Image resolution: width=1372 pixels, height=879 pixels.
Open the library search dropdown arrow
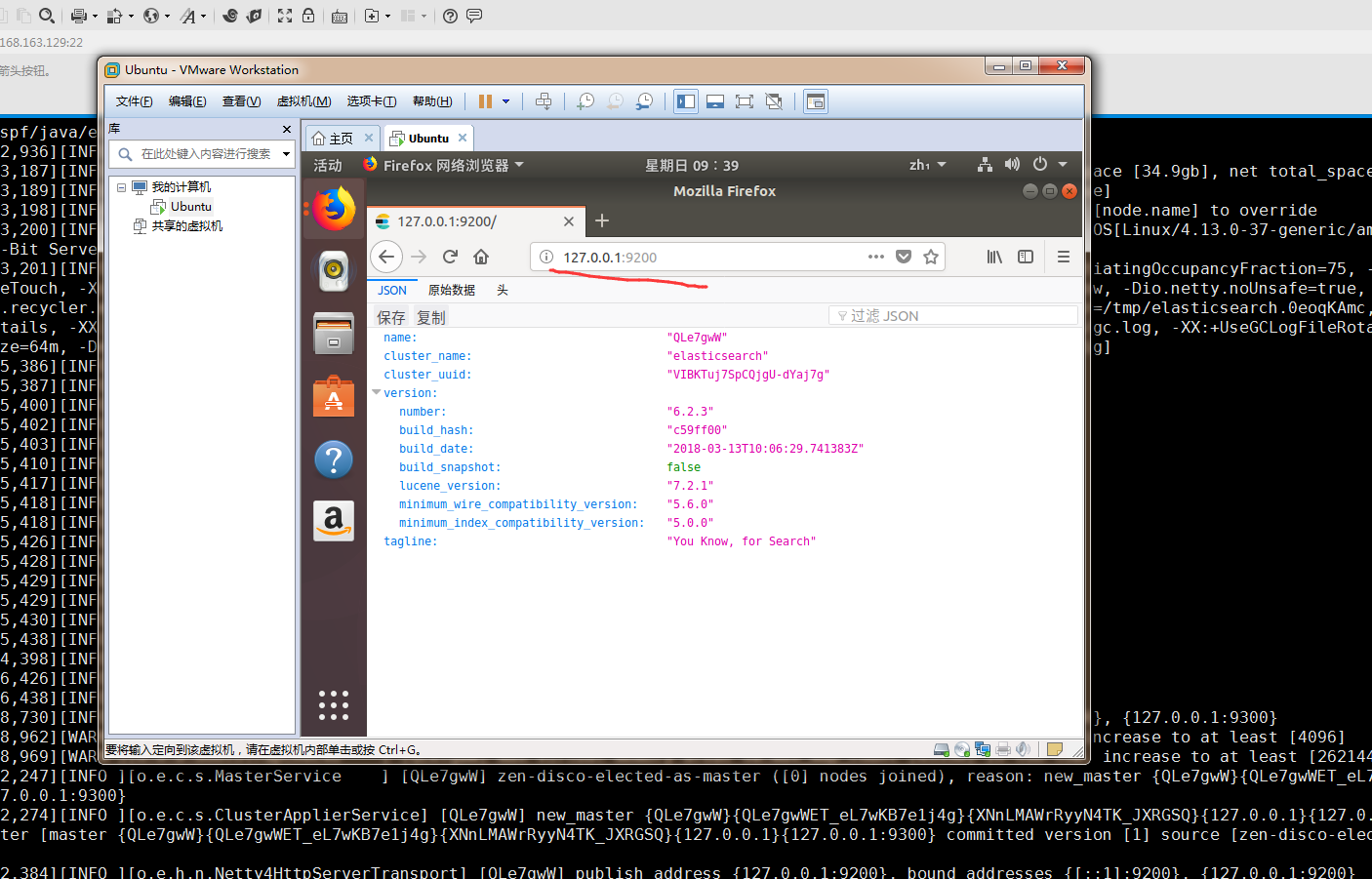pos(286,154)
